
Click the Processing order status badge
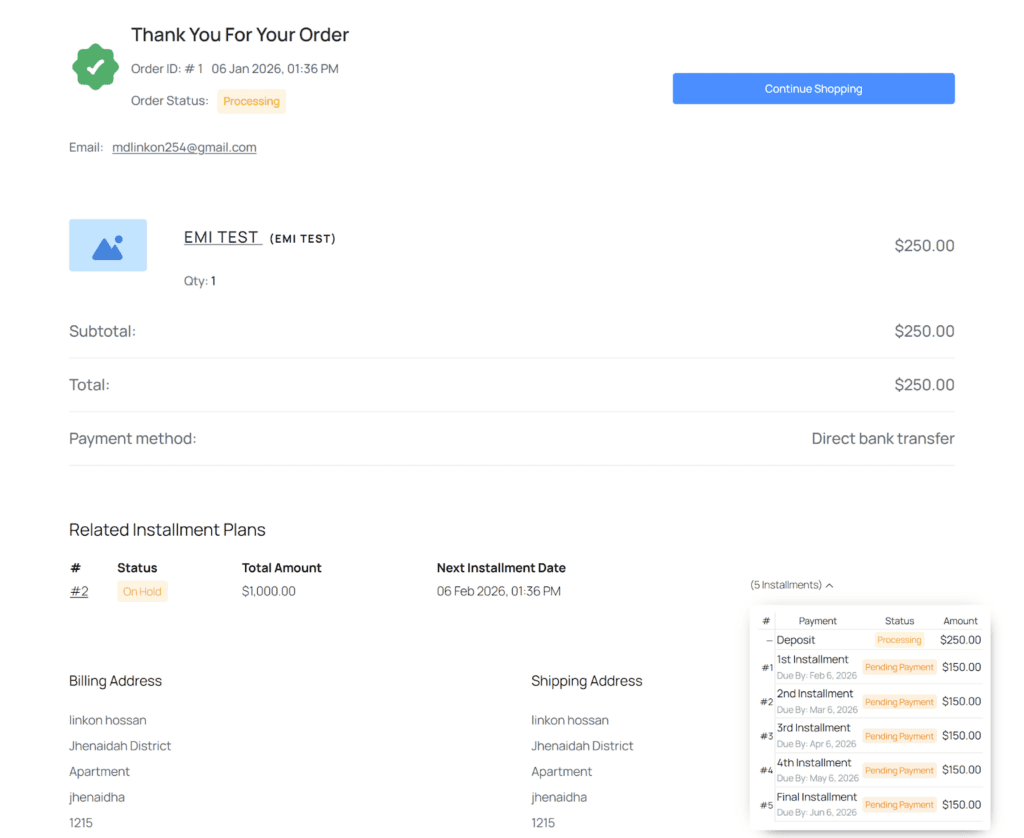click(x=251, y=101)
